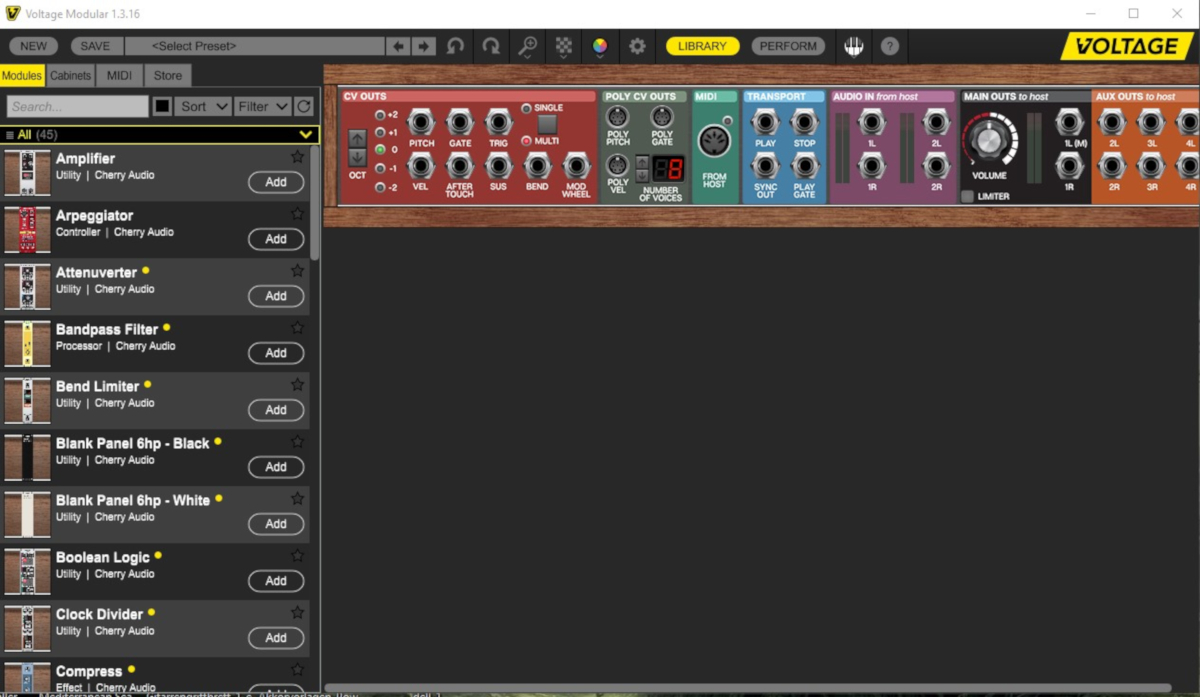1200x697 pixels.
Task: Lower the octave with the OCT down arrow
Action: point(357,158)
